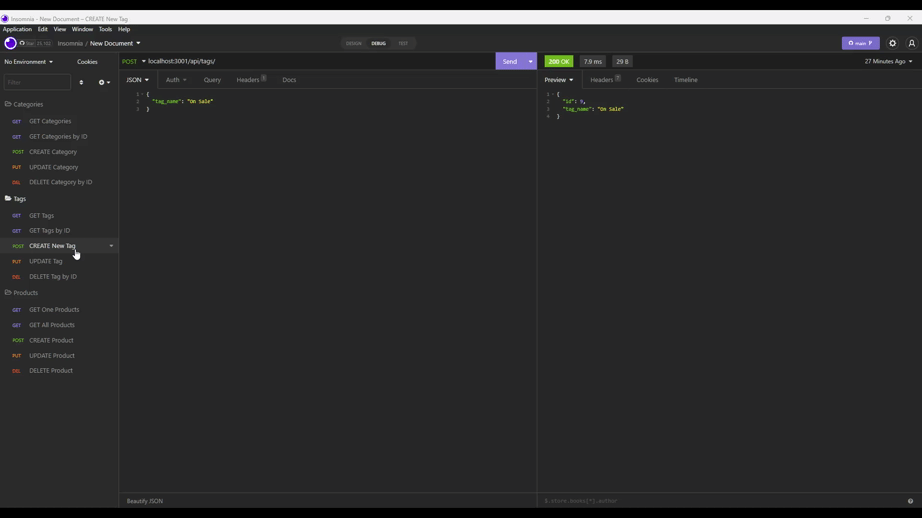Click Beautify JSON
922x518 pixels.
[145, 501]
